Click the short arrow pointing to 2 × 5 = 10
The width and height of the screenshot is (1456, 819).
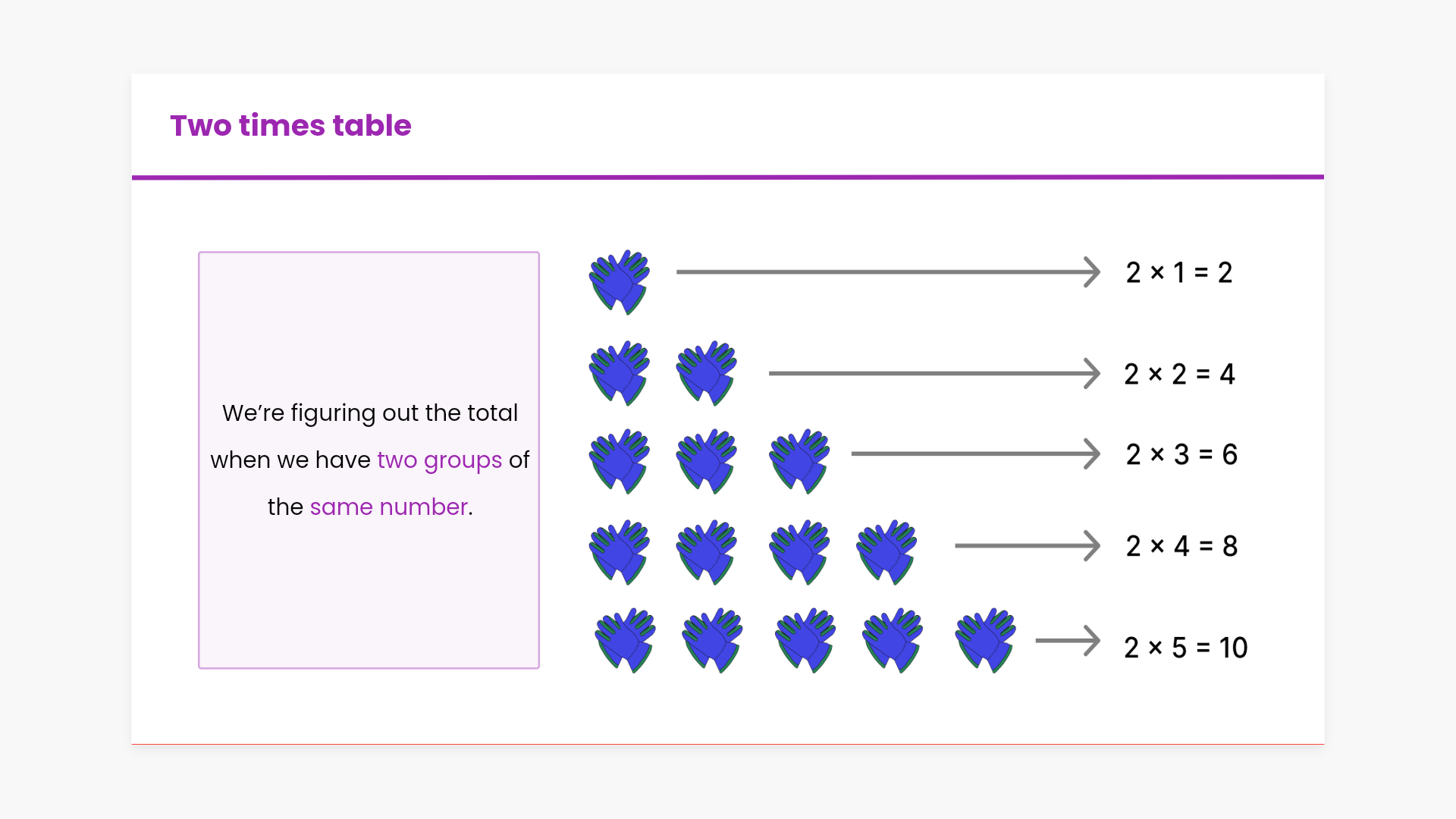pyautogui.click(x=1068, y=641)
